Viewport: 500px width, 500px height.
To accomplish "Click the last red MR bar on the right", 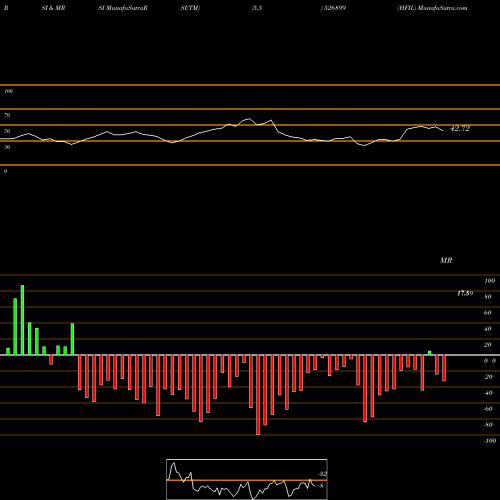I will click(444, 368).
